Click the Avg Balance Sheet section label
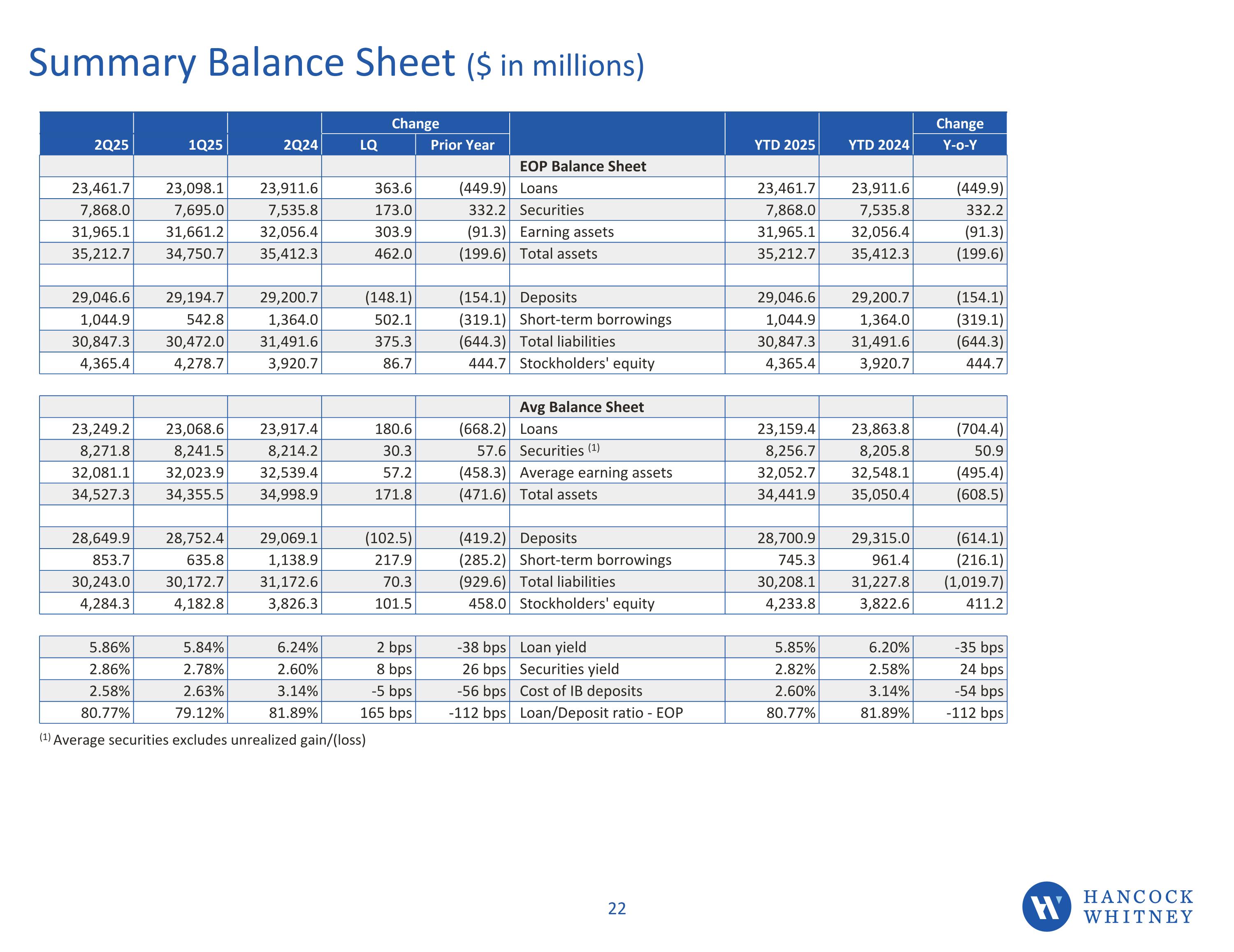 coord(581,408)
